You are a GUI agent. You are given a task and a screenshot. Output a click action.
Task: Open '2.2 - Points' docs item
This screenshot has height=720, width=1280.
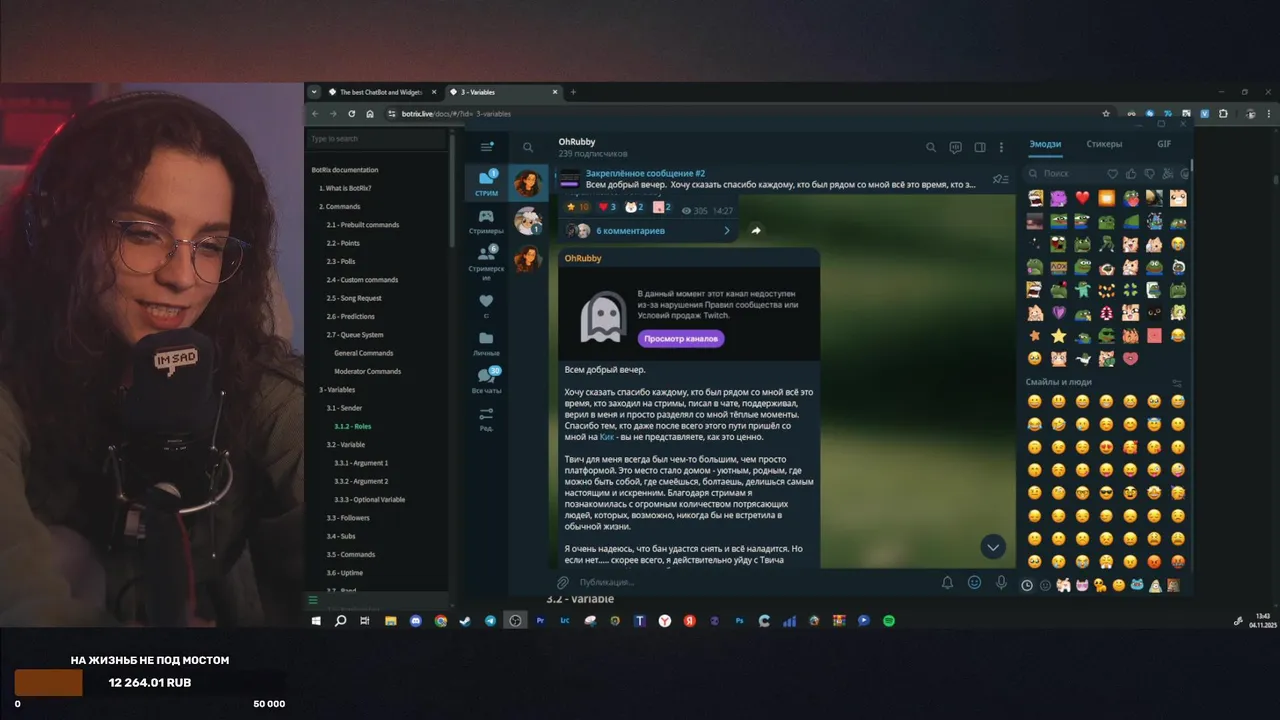click(x=343, y=243)
